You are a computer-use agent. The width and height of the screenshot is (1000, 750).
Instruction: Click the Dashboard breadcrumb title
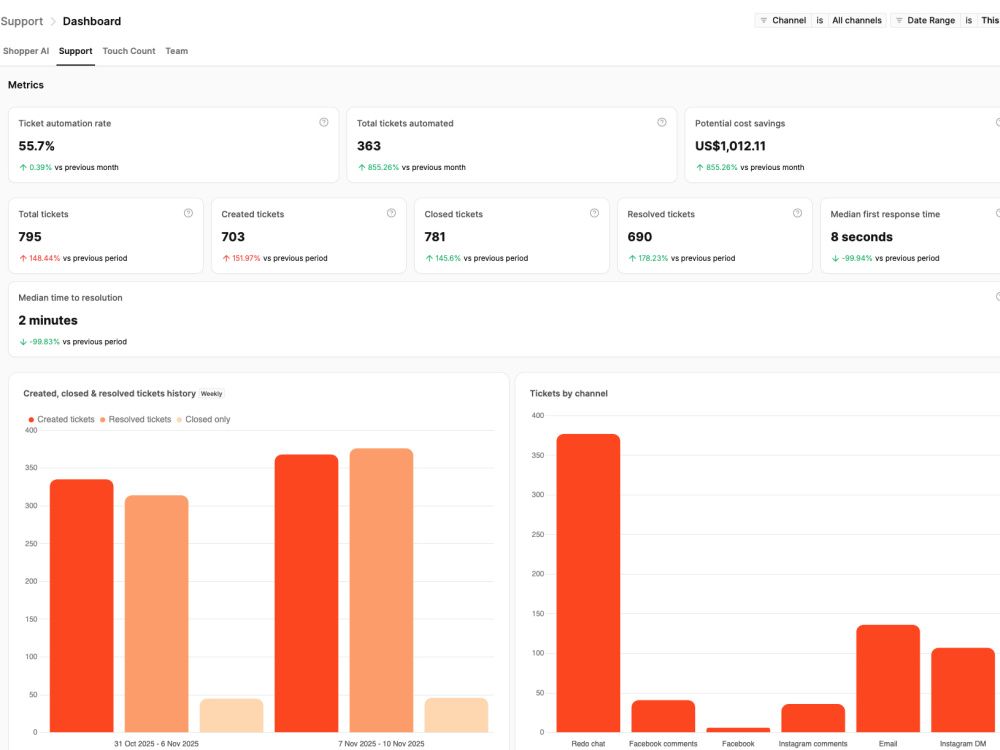coord(92,21)
